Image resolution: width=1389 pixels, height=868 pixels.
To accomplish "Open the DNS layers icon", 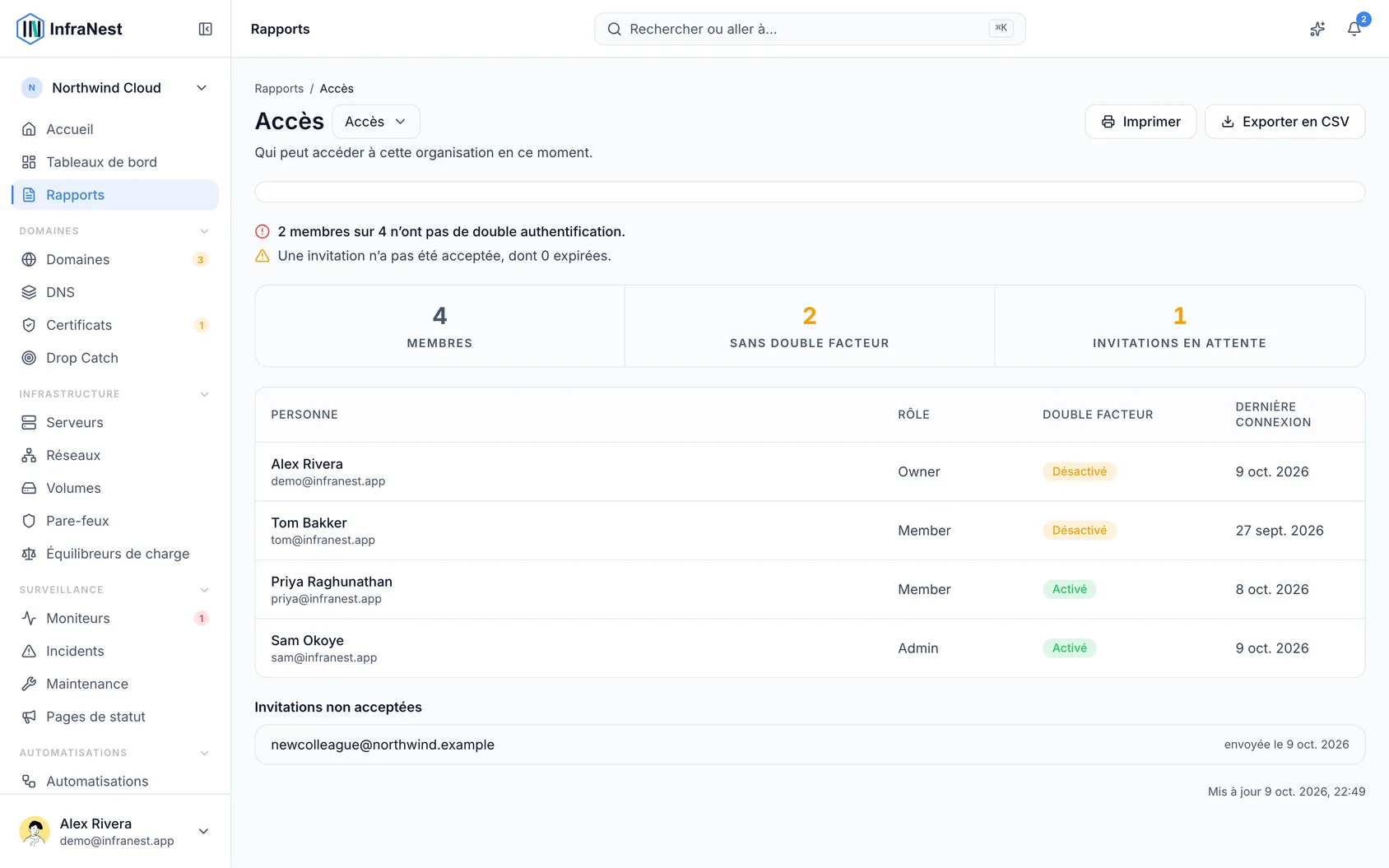I will 29,292.
